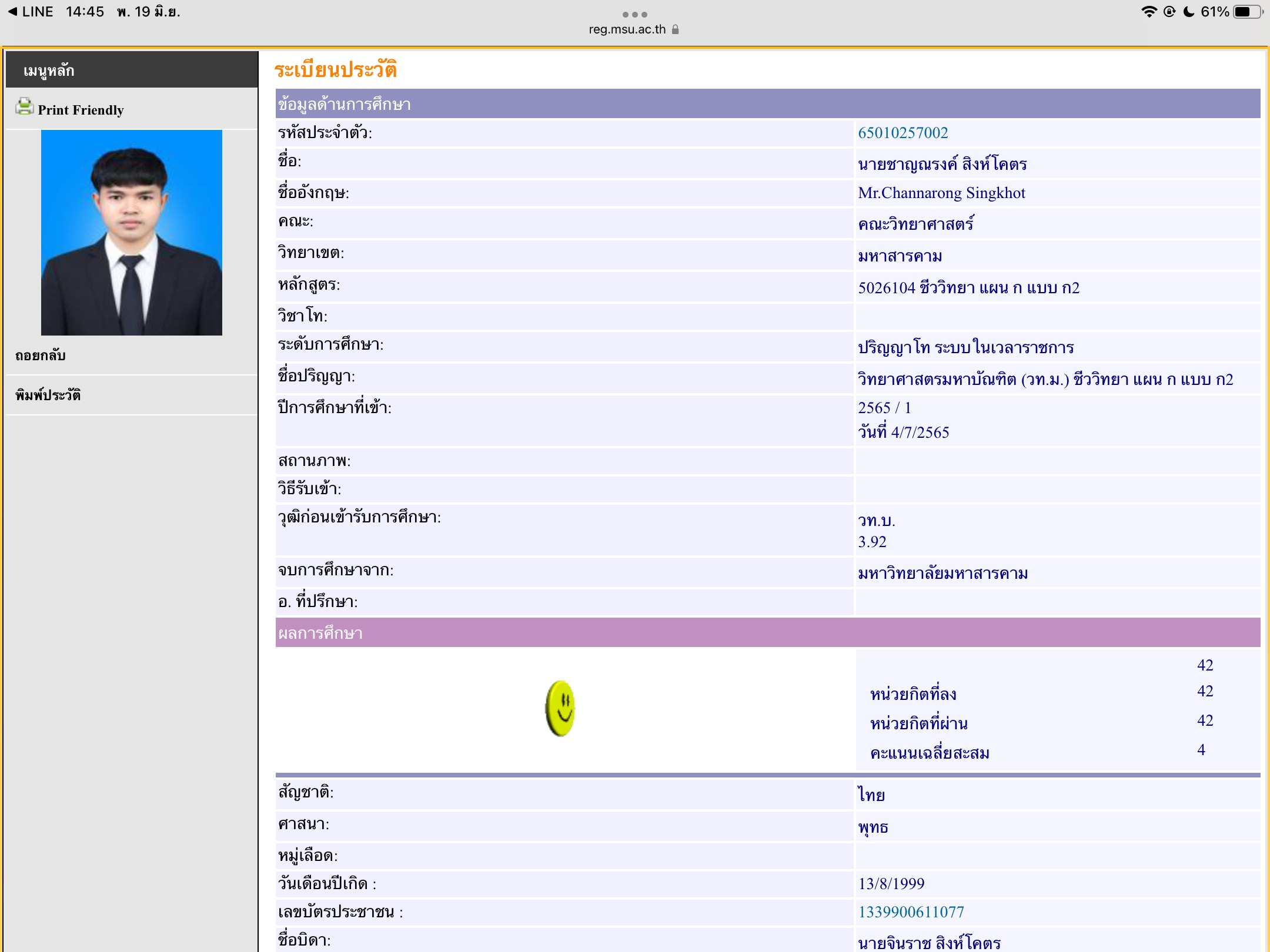Tap the three-dot multitasking indicator
The width and height of the screenshot is (1270, 952).
[x=635, y=15]
